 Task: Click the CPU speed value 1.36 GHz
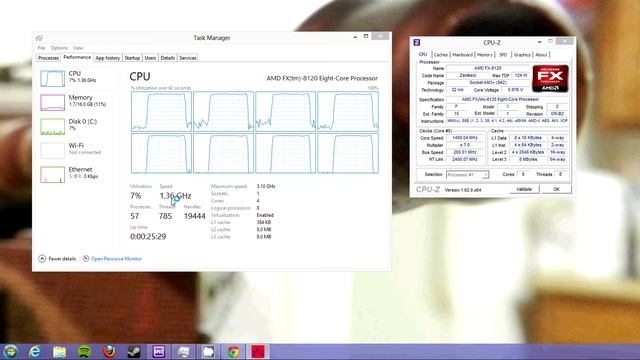pos(176,196)
